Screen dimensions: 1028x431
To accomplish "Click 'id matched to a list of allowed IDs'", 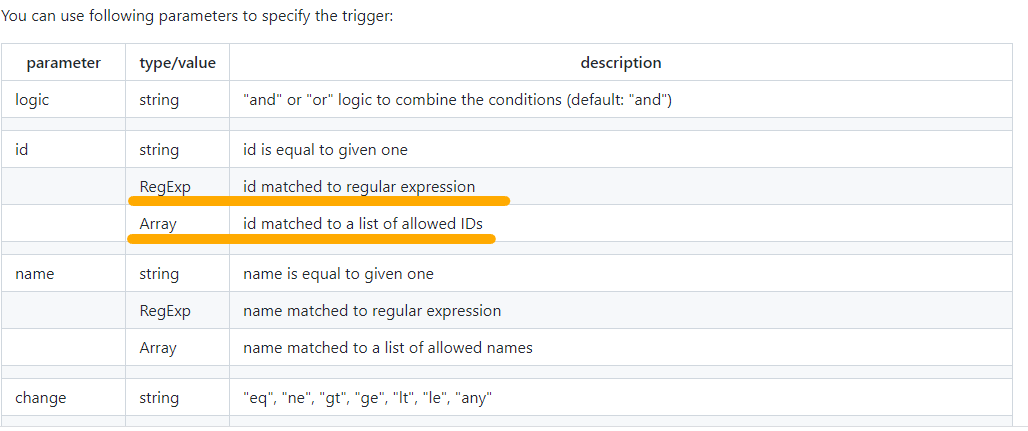I will click(x=363, y=224).
